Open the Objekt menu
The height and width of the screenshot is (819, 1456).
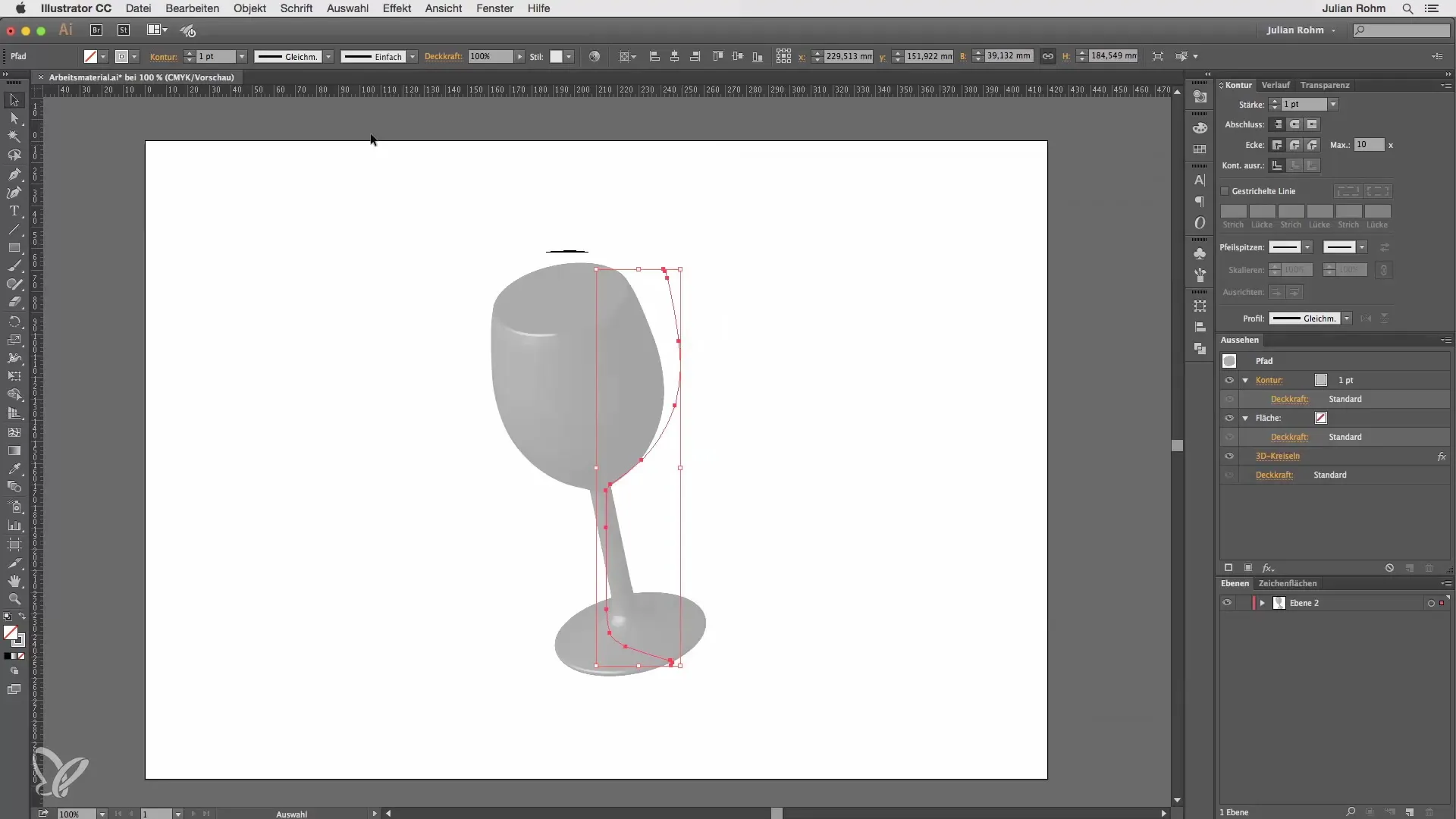tap(249, 8)
